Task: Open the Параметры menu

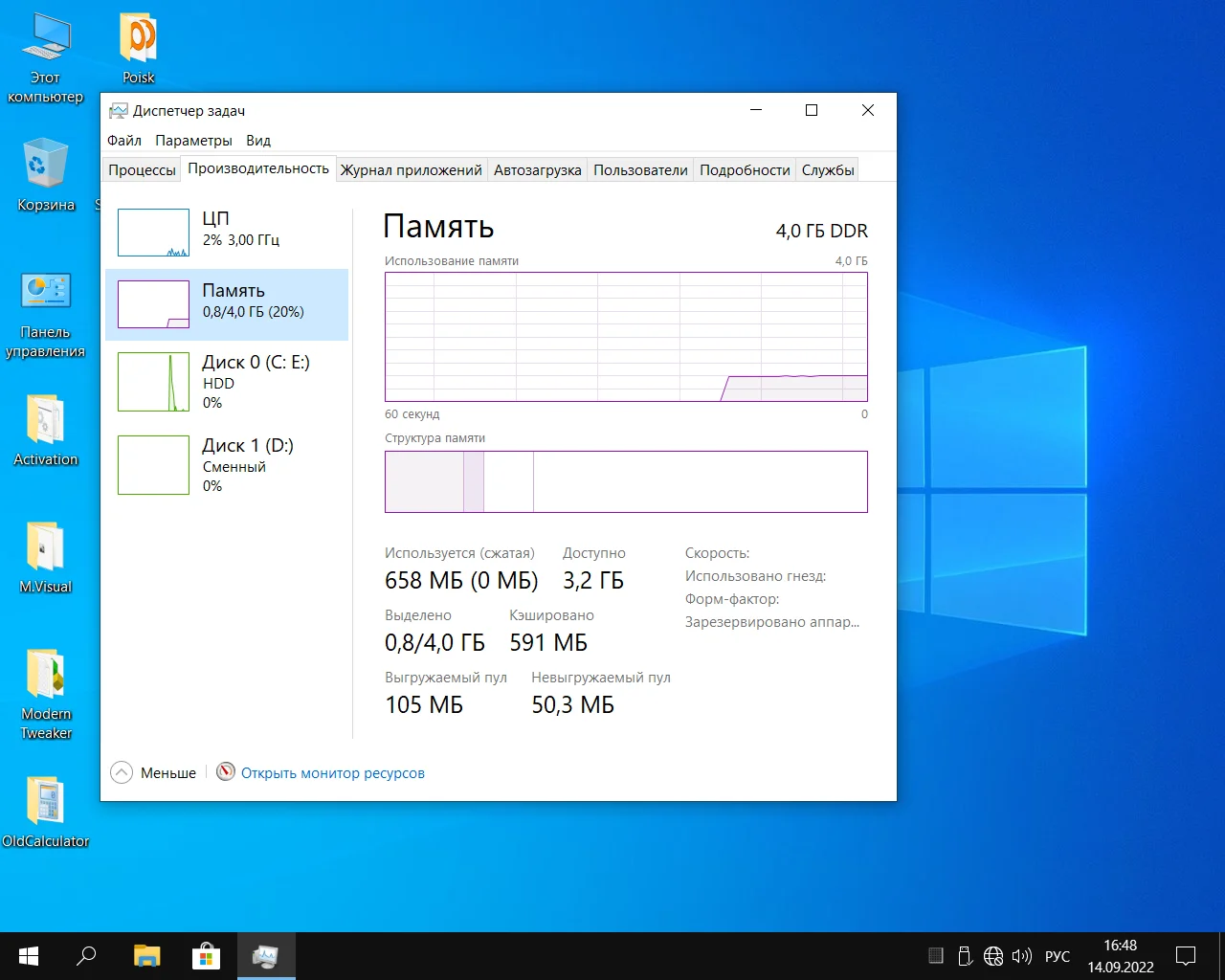Action: click(193, 141)
